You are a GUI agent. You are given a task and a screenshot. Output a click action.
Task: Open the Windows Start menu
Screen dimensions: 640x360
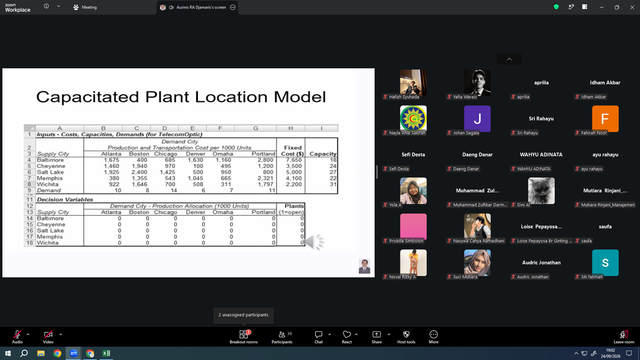coord(8,353)
